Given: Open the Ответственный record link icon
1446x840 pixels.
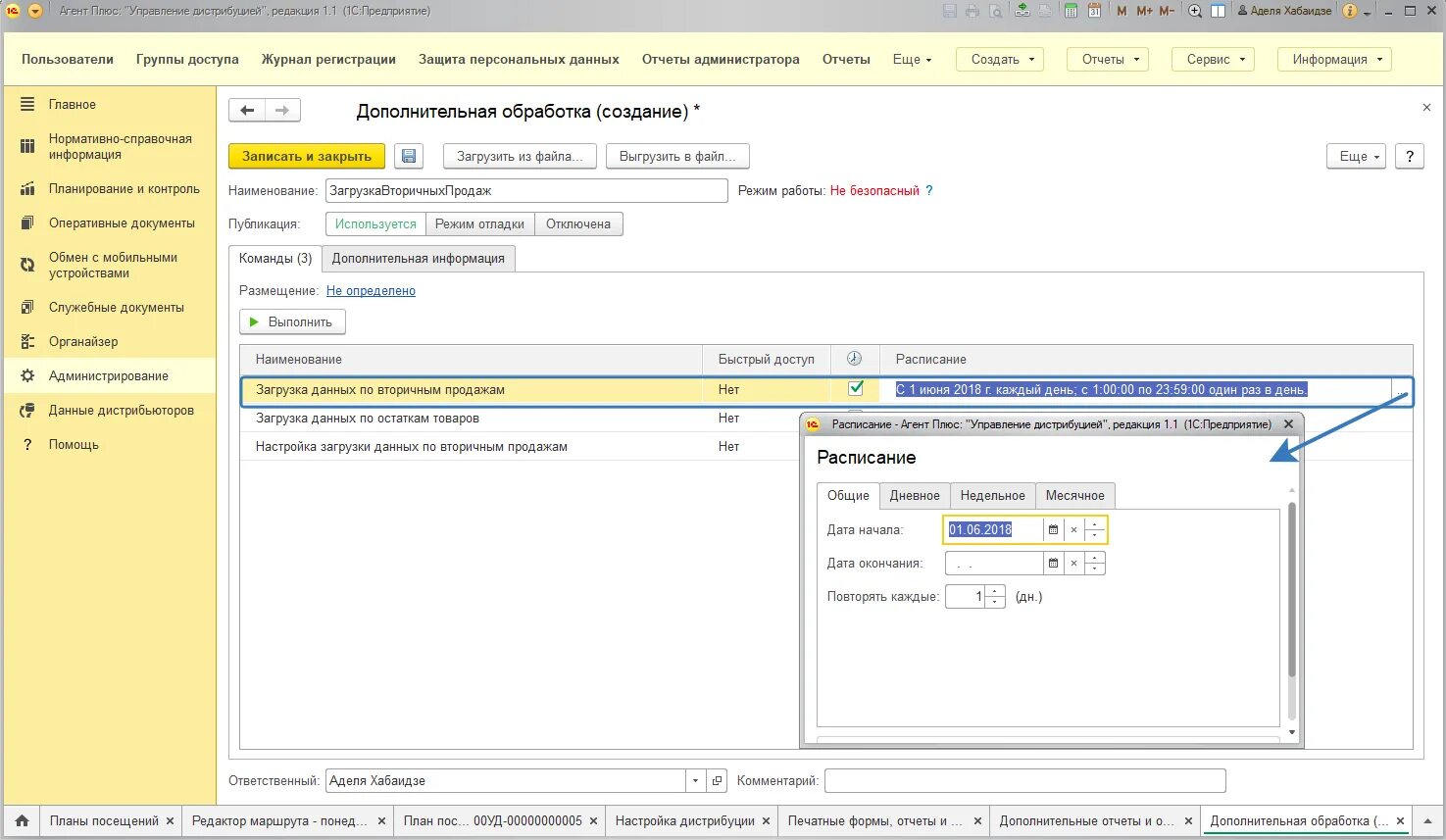Looking at the screenshot, I should pyautogui.click(x=717, y=780).
